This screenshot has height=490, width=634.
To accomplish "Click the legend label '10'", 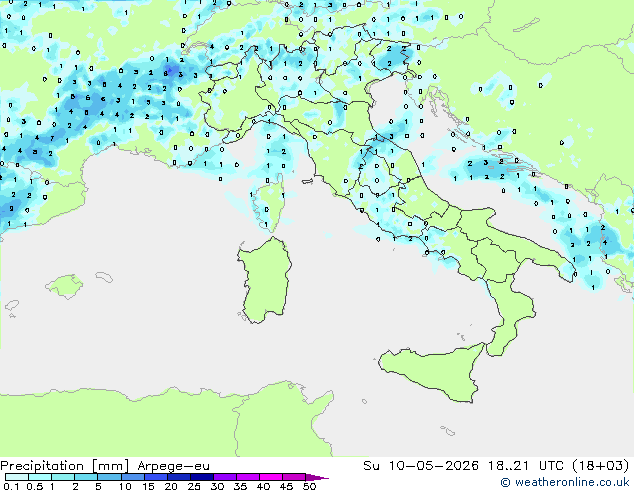I will (125, 486).
